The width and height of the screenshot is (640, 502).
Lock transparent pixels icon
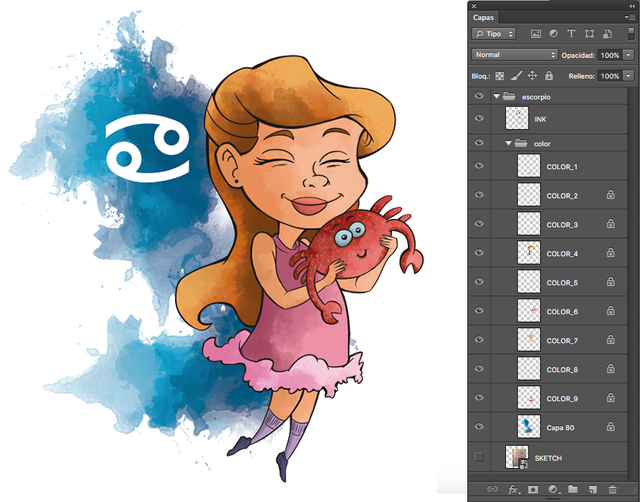pos(500,76)
